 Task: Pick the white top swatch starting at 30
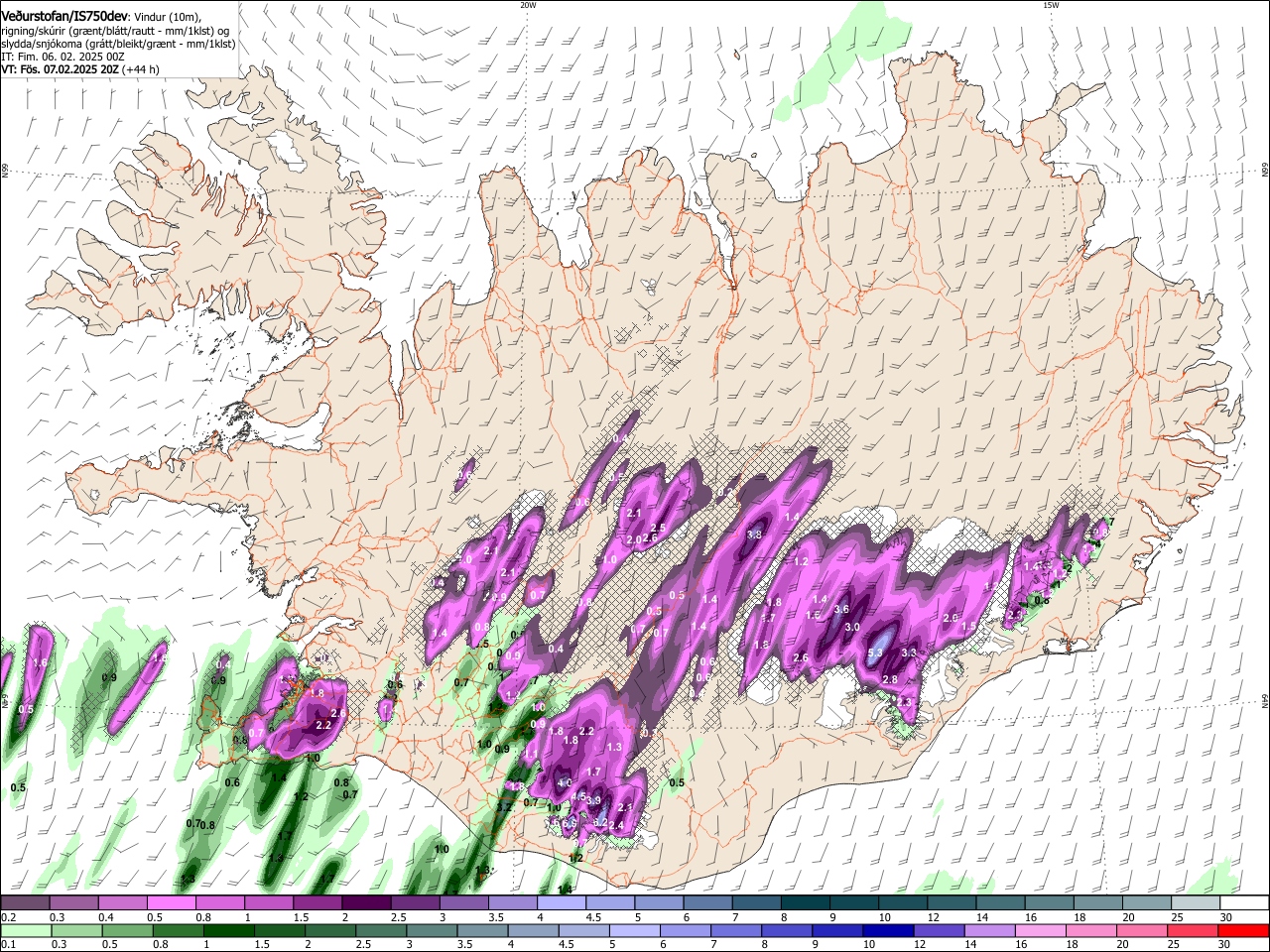(x=1244, y=903)
